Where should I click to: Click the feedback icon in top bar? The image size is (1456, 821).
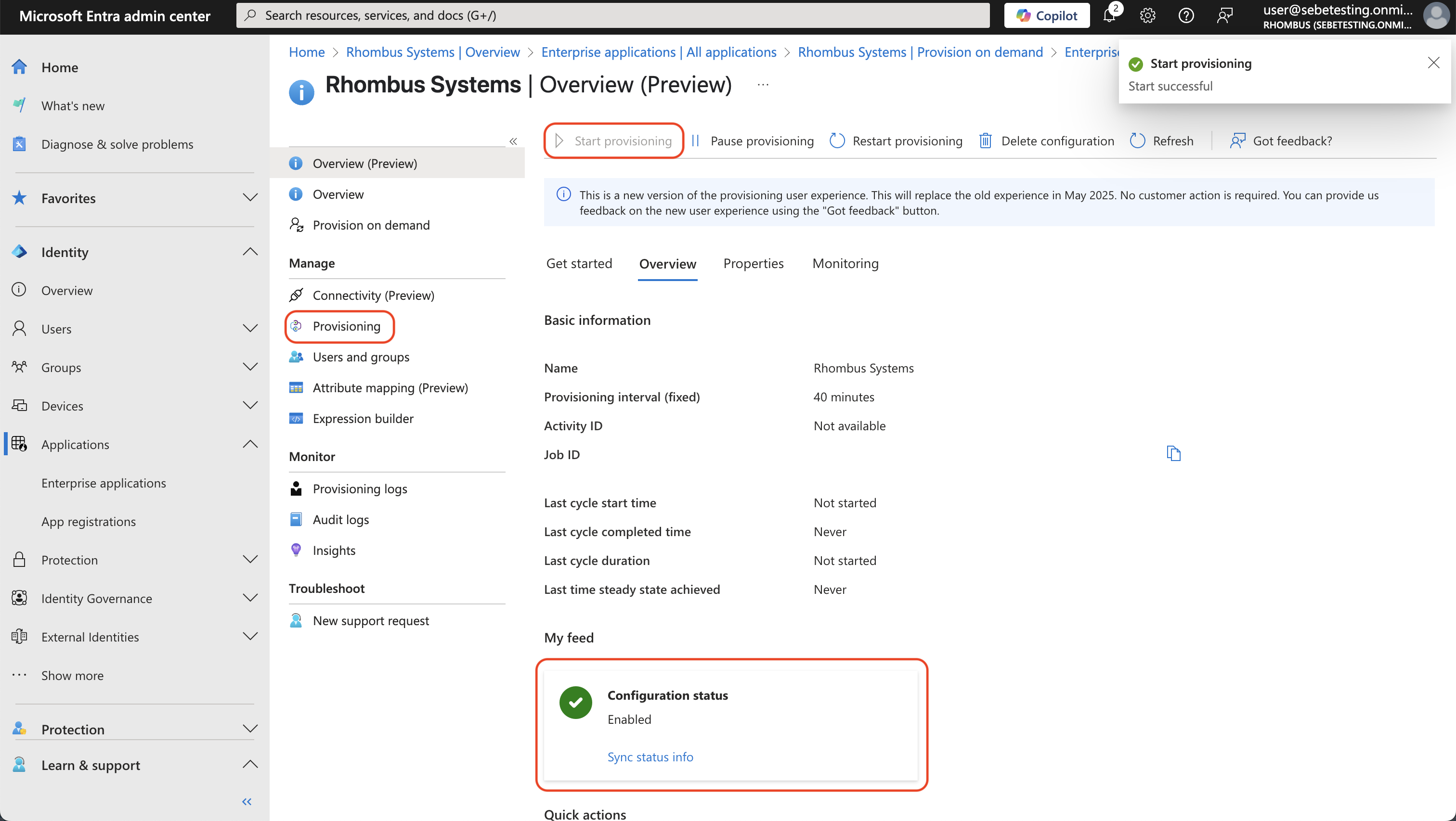point(1224,15)
